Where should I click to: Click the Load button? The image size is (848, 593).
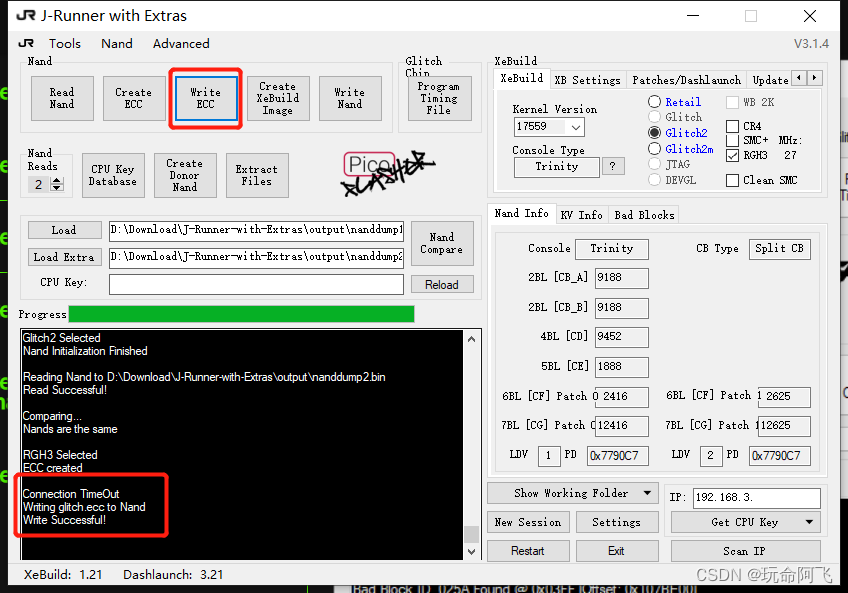click(x=64, y=230)
